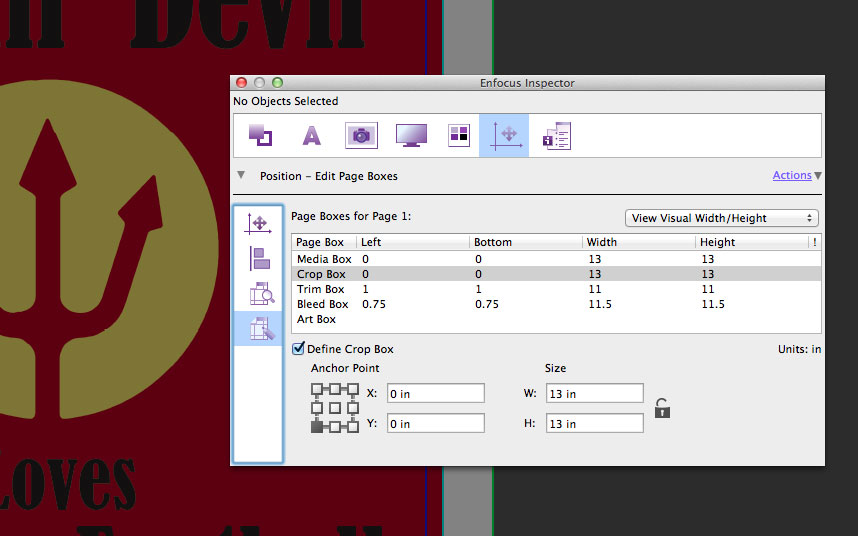Select the Trim Box row
The width and height of the screenshot is (858, 536).
click(556, 289)
